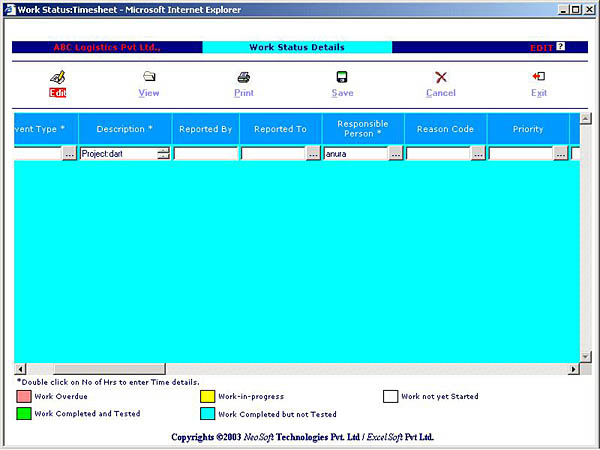600x450 pixels.
Task: Click the Exit door icon
Action: pyautogui.click(x=539, y=77)
